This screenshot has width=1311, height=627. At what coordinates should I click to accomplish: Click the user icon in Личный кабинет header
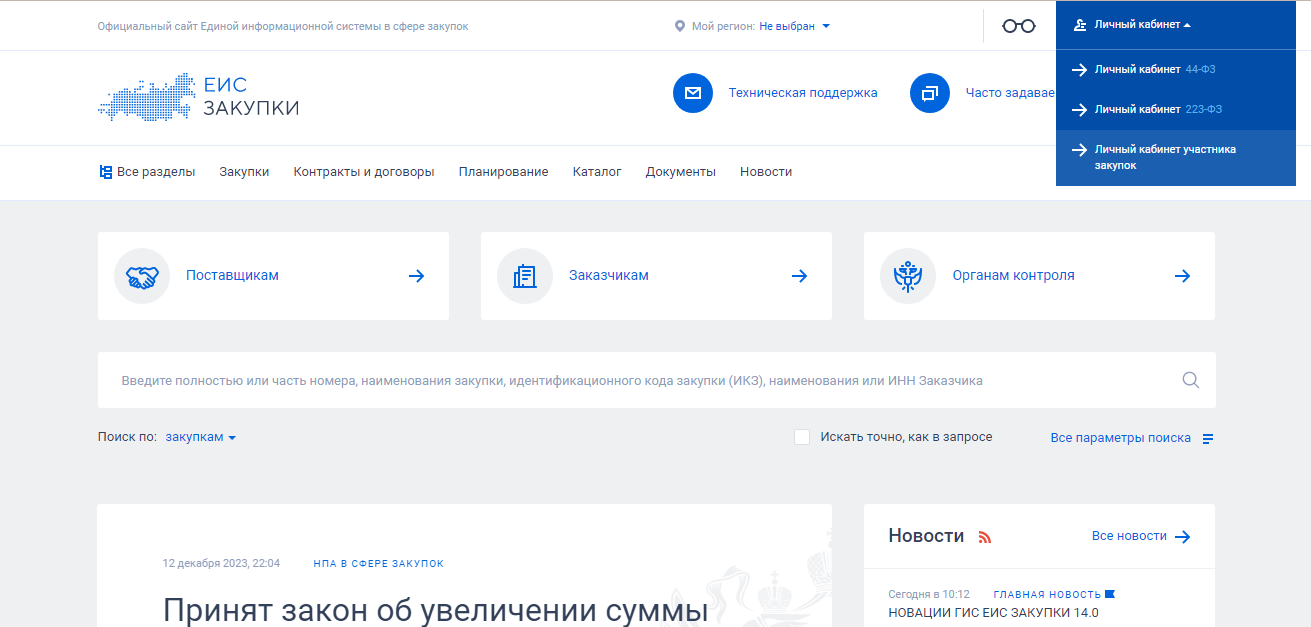point(1080,25)
